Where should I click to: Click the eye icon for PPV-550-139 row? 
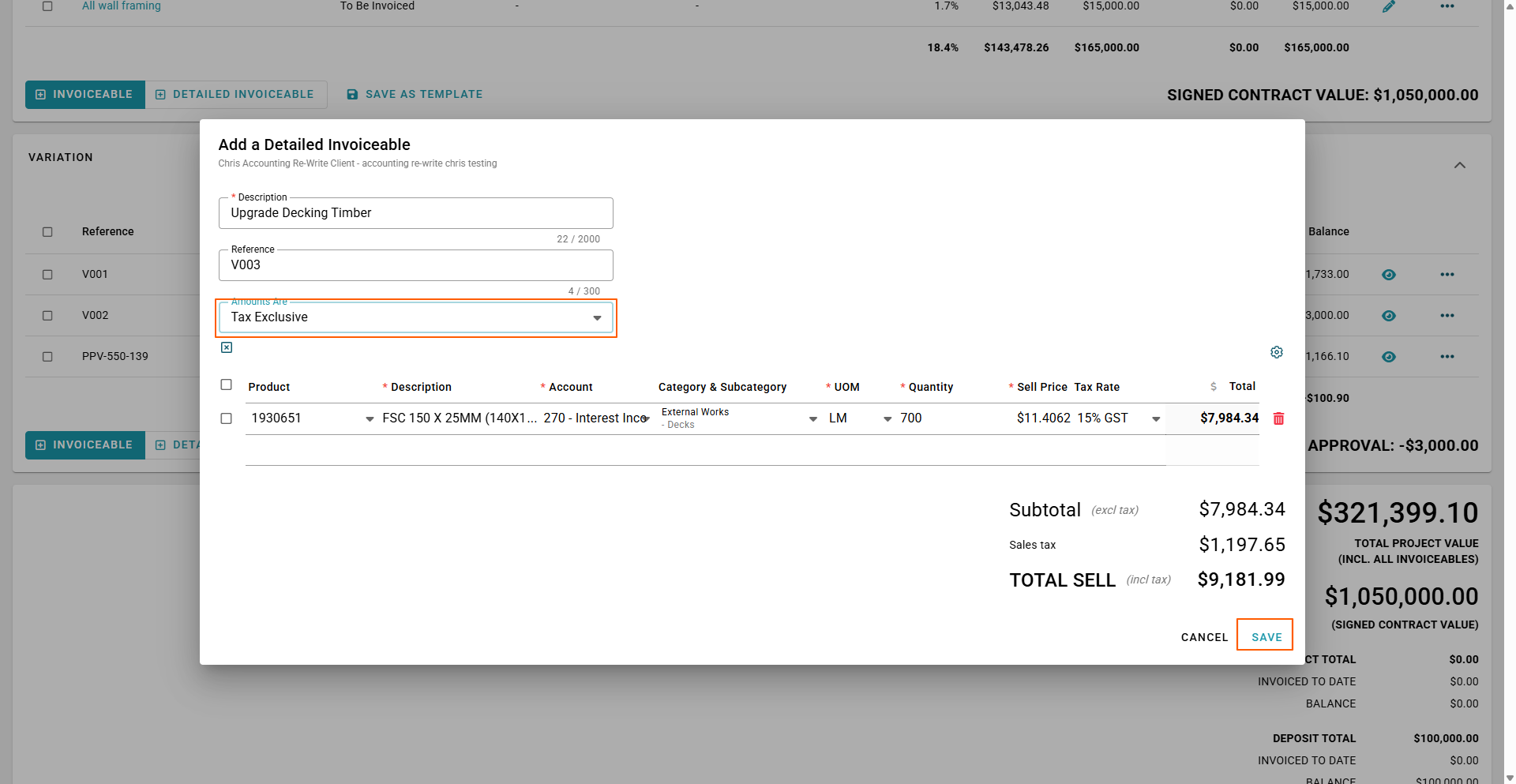click(1389, 357)
